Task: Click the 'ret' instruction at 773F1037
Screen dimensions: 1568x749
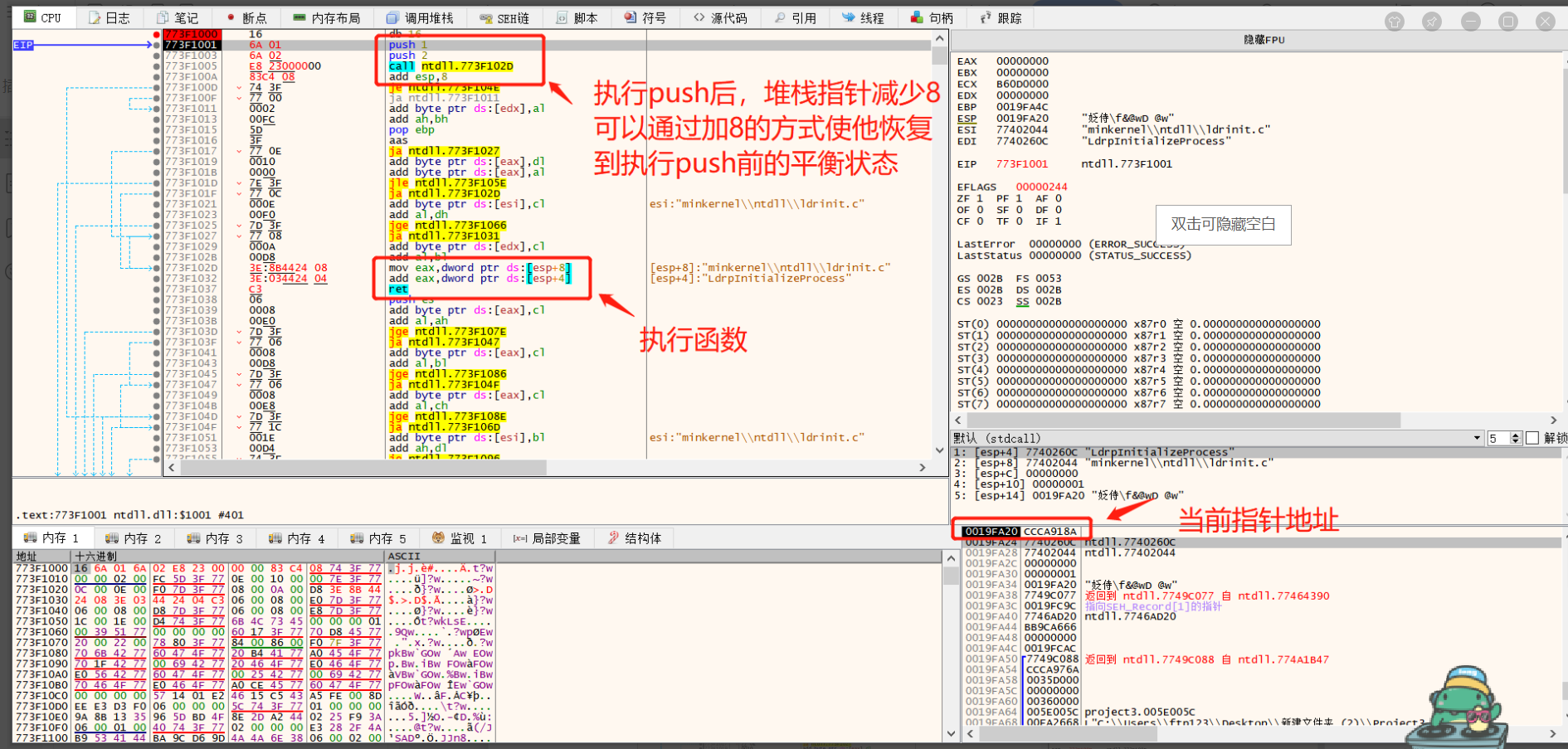Action: coord(398,289)
